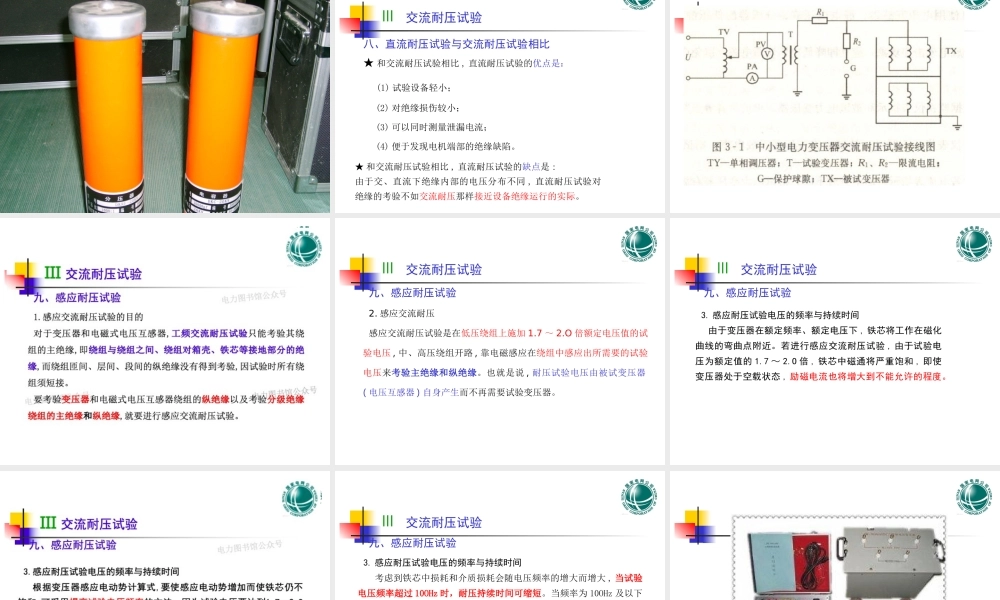The height and width of the screenshot is (600, 1000).
Task: Click the green emblem on the 感应耐压试验 center slide
Action: click(638, 243)
